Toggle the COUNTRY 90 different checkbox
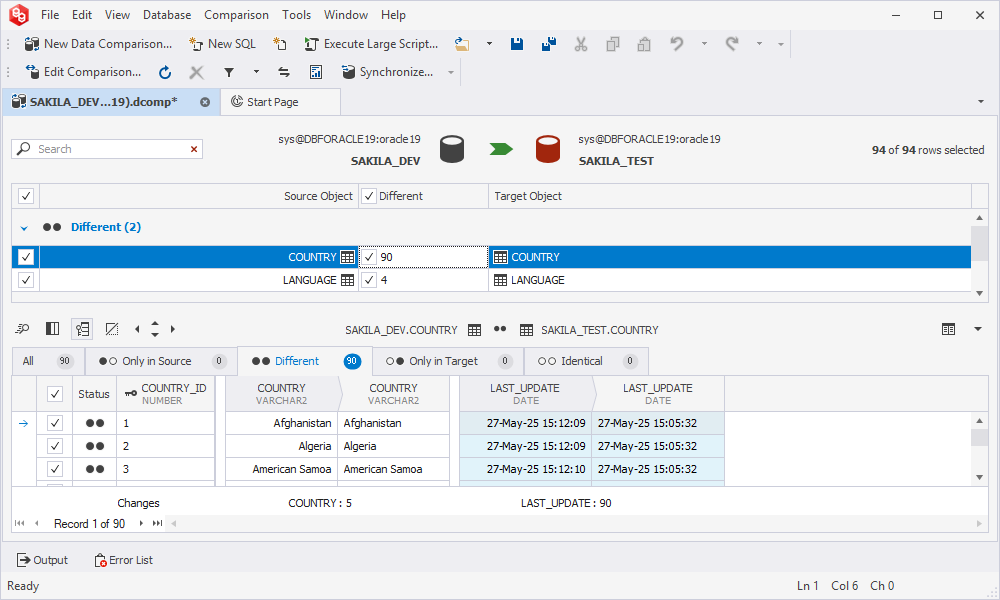 (369, 257)
